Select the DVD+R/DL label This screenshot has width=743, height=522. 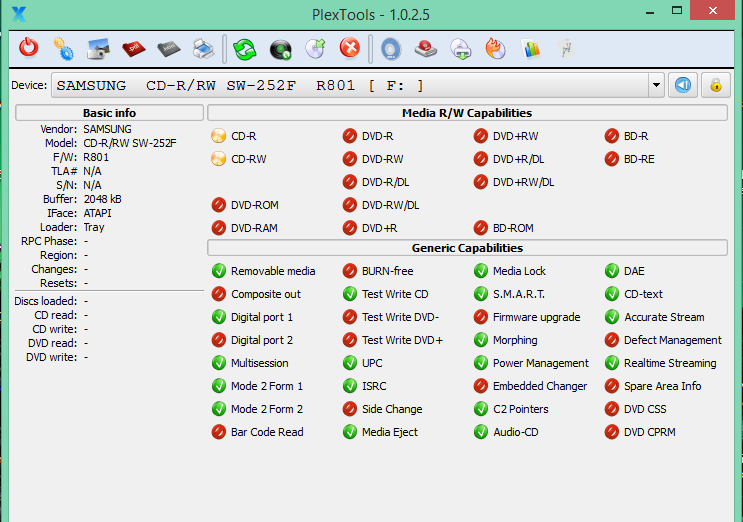(x=518, y=159)
